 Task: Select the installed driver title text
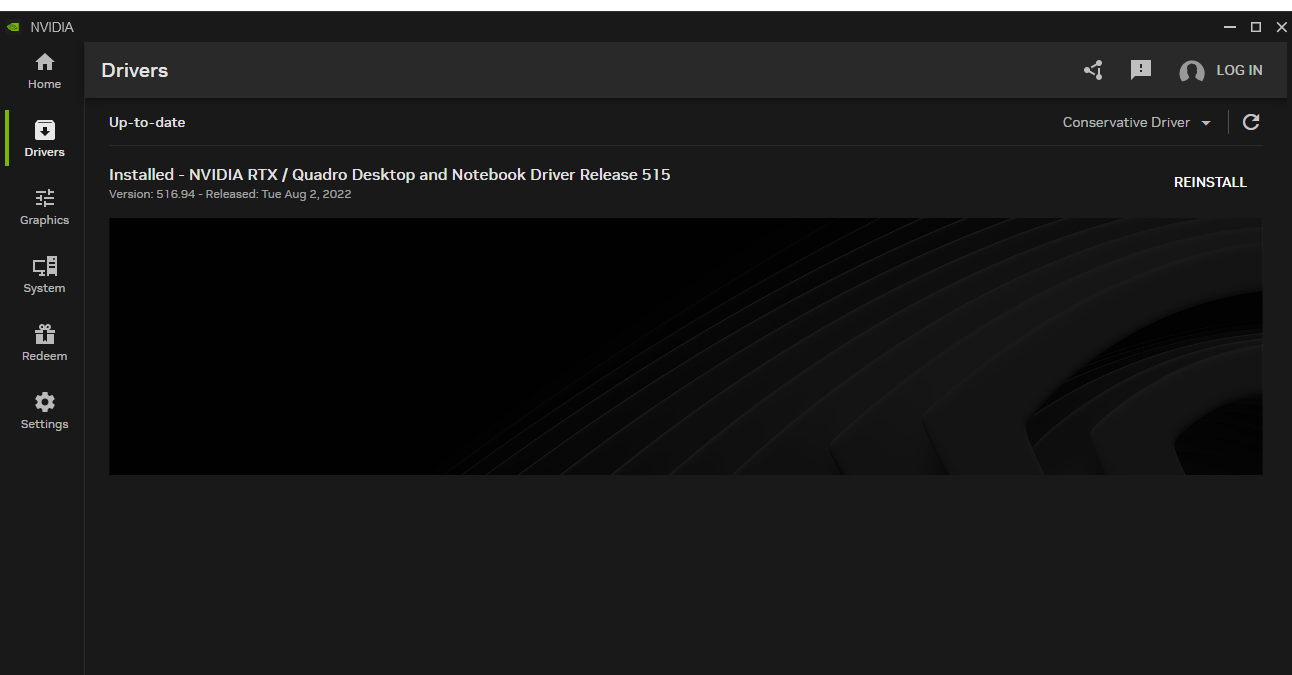[x=390, y=174]
